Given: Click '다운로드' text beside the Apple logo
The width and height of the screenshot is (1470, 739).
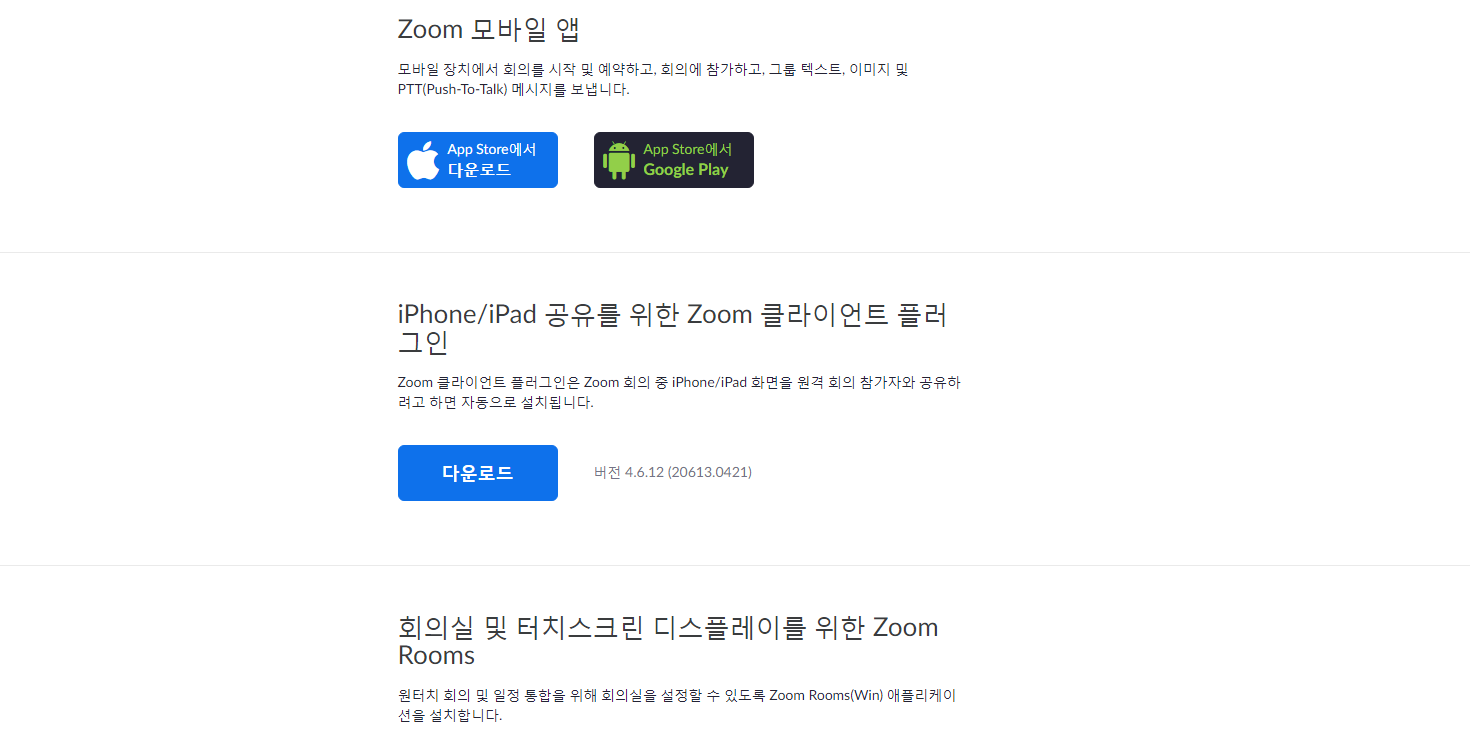Looking at the screenshot, I should (x=479, y=170).
